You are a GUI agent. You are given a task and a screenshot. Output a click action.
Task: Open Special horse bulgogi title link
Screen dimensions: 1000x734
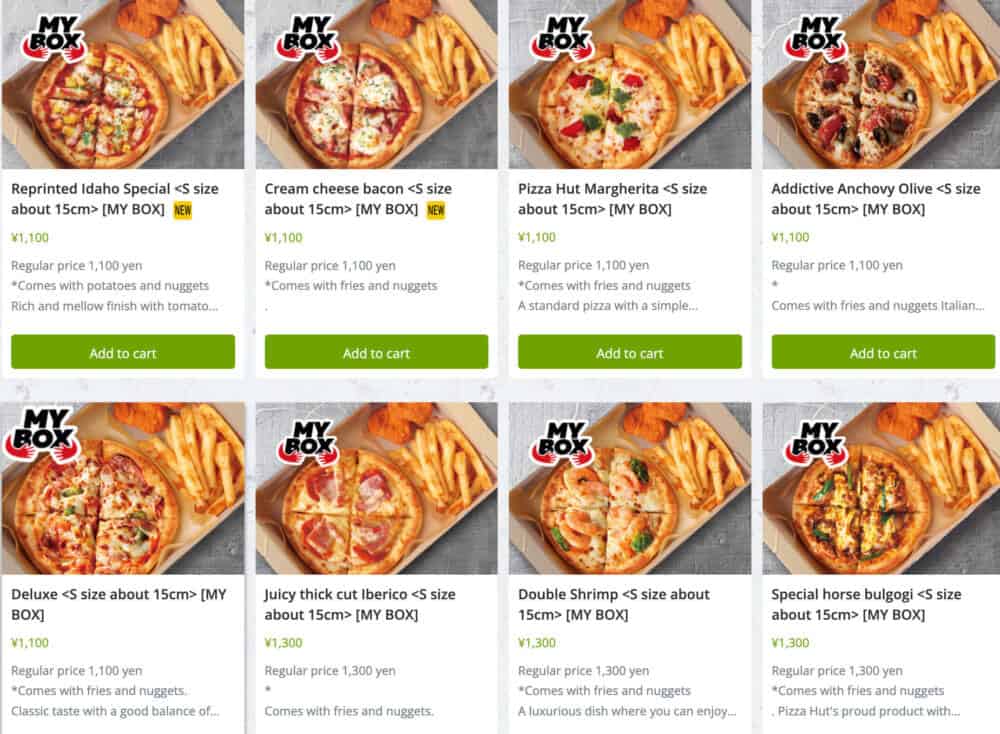[866, 604]
